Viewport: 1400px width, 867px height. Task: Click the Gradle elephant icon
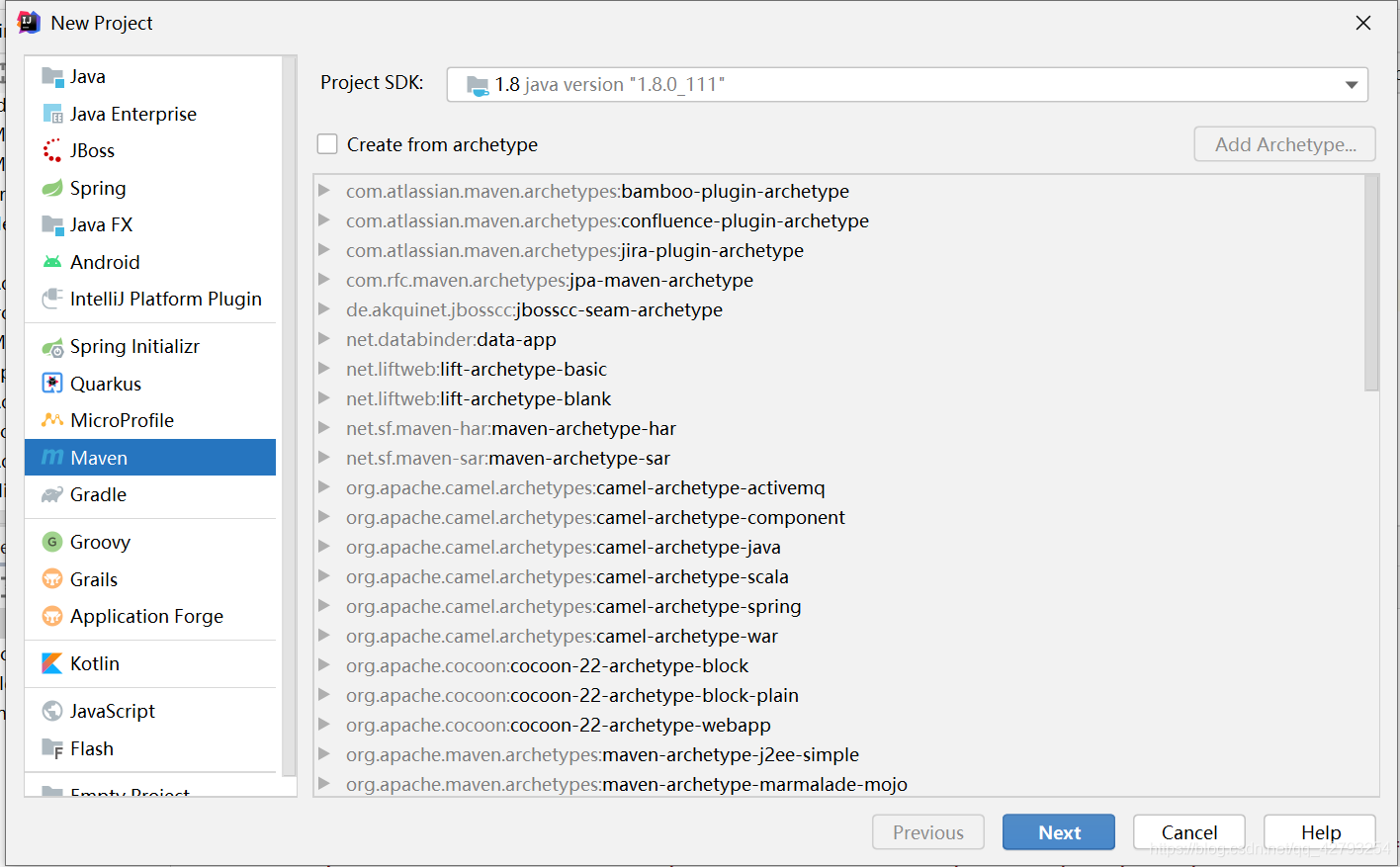tap(52, 495)
